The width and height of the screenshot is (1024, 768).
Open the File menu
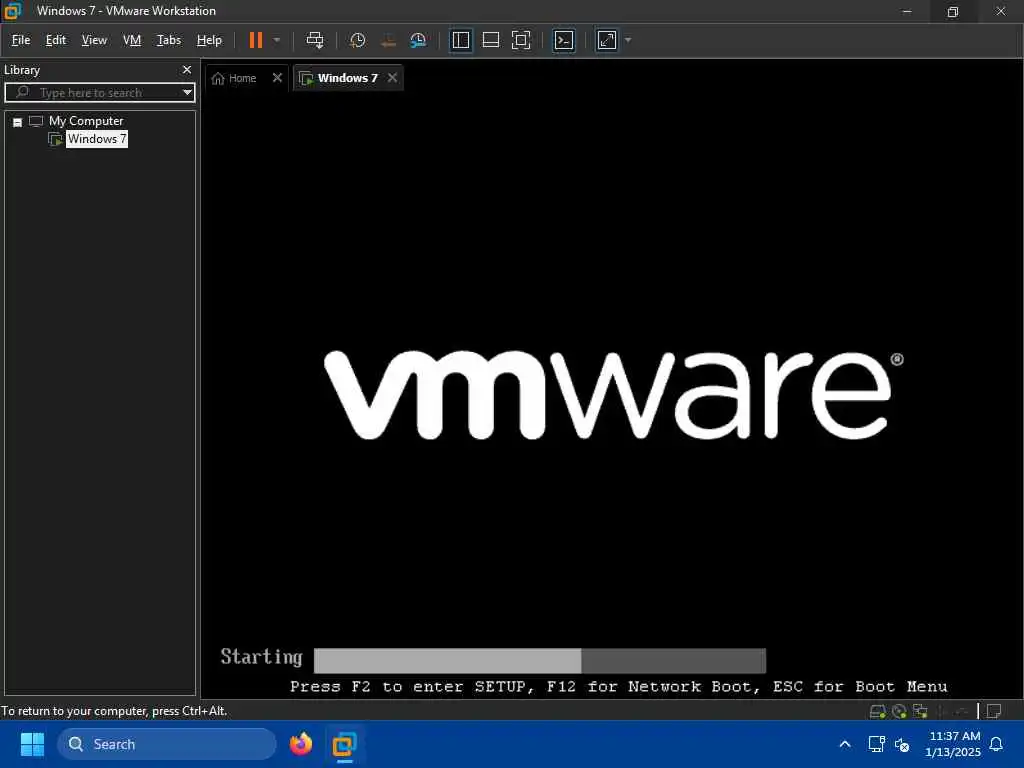[21, 40]
